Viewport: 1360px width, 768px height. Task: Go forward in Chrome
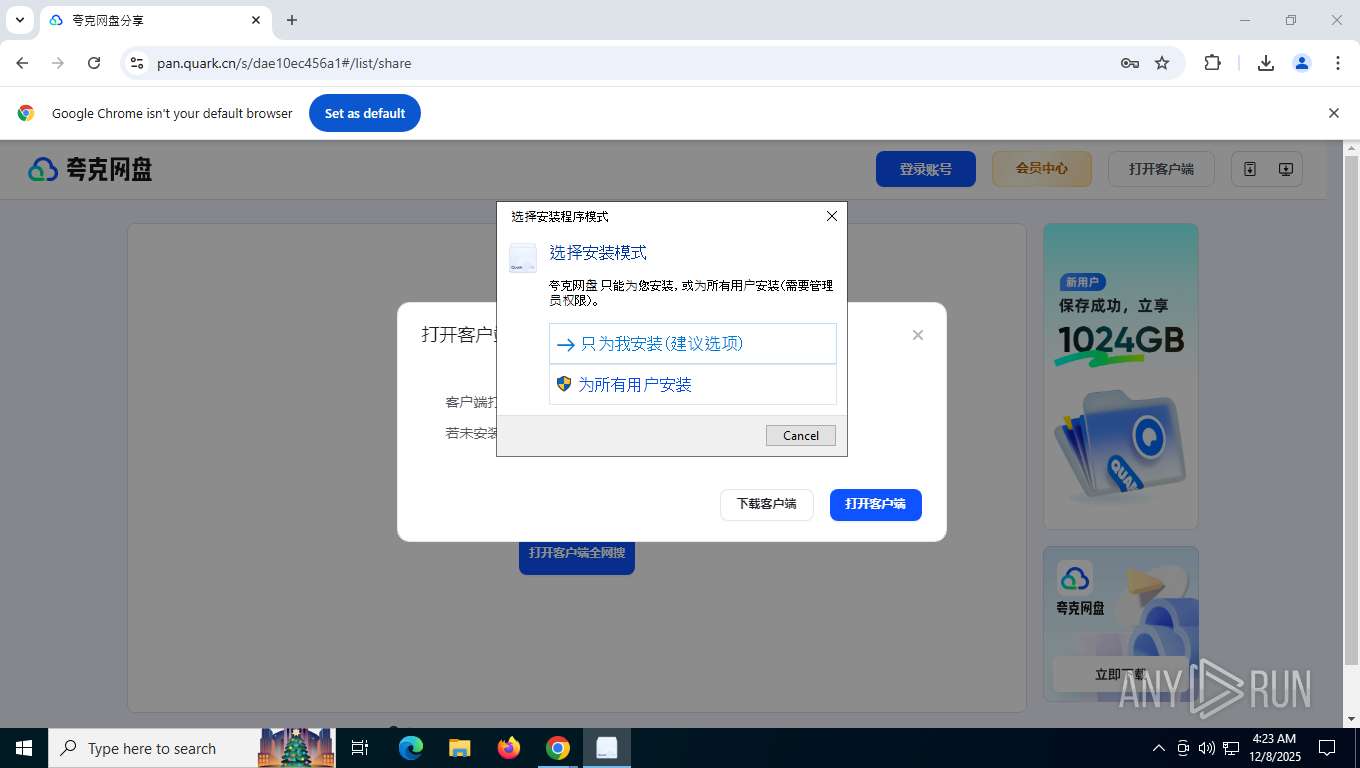[58, 63]
